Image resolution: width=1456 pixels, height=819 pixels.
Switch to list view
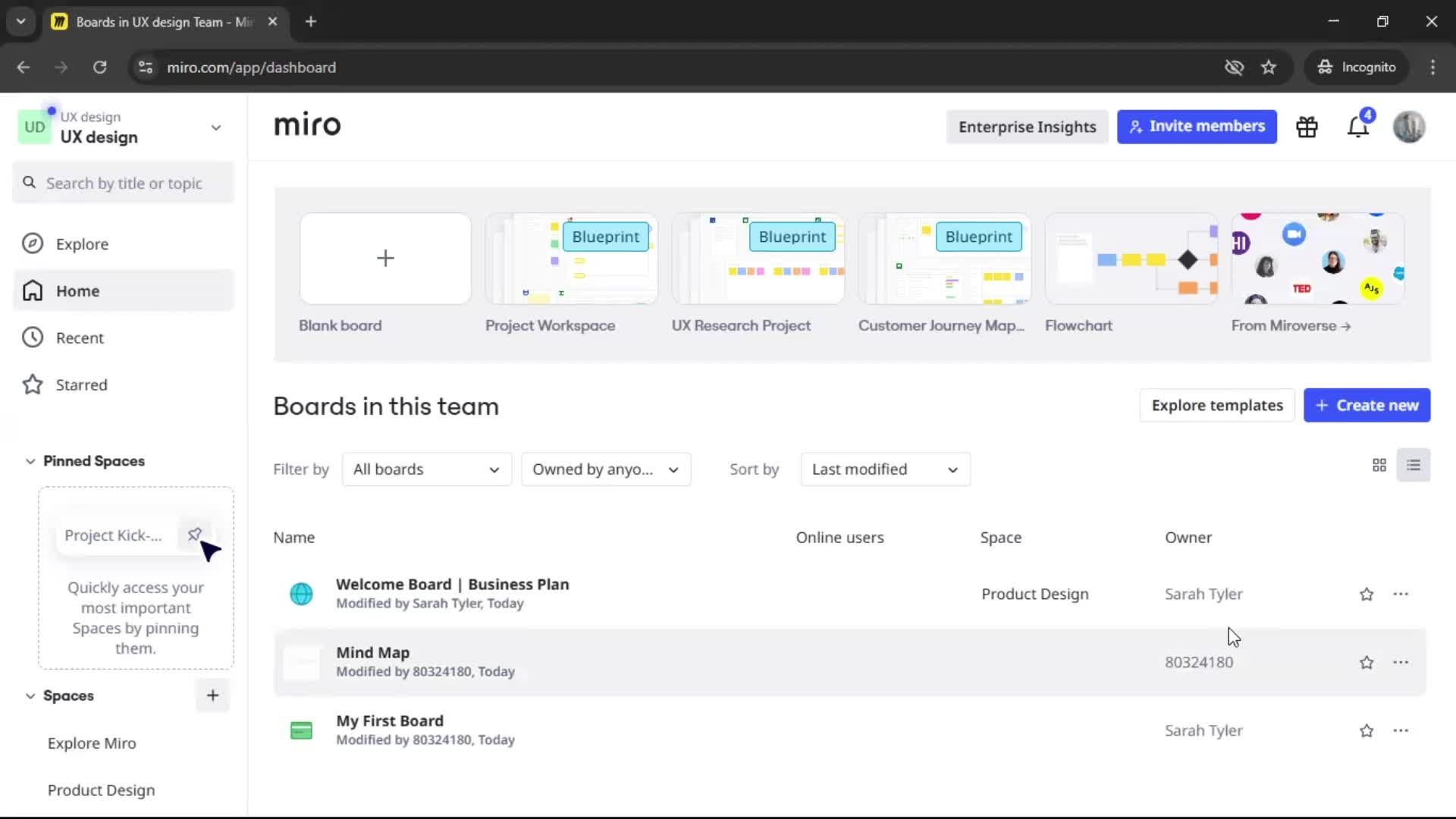(x=1414, y=465)
